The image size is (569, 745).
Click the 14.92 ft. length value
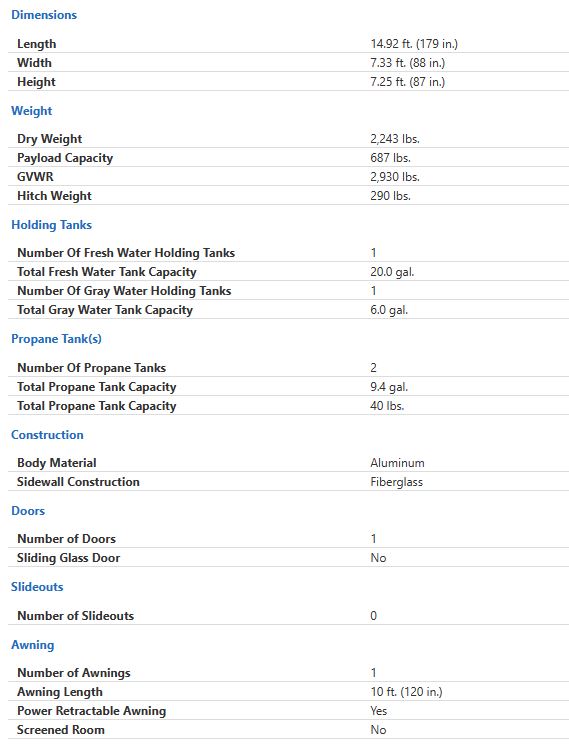[414, 44]
